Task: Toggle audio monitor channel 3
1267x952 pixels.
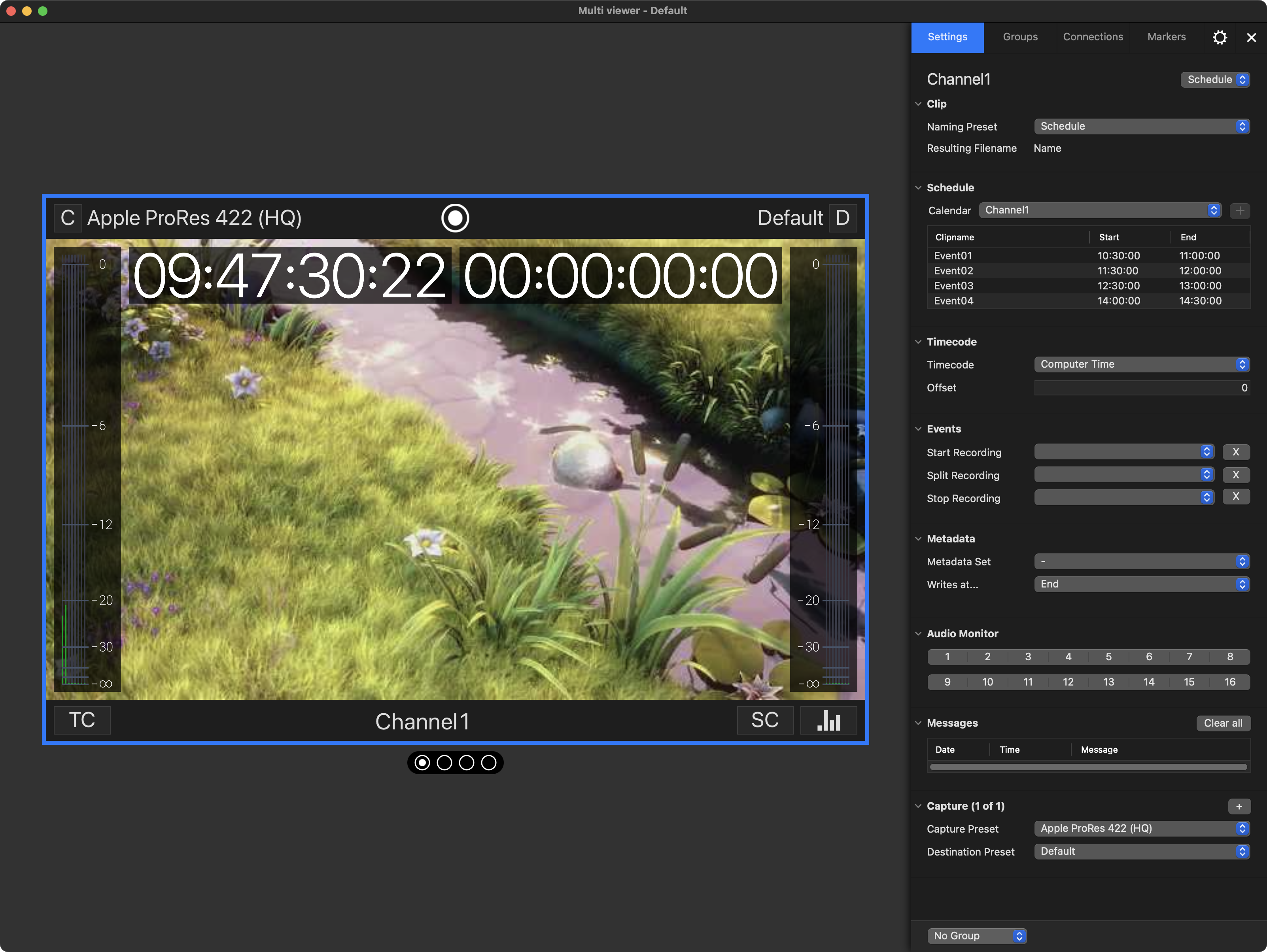Action: 1028,656
